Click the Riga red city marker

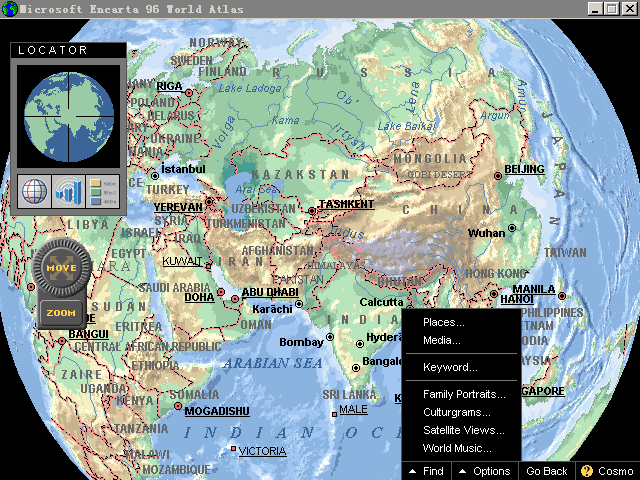pos(189,93)
